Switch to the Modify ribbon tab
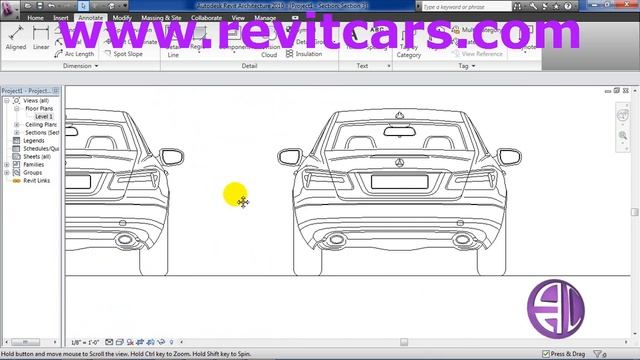 [x=122, y=18]
